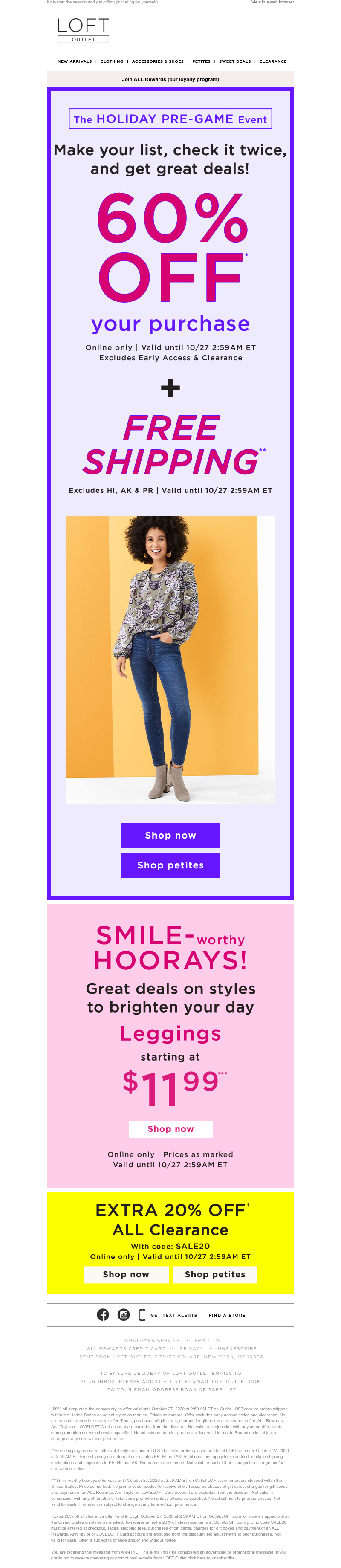Click Join ALL Rewards loyalty banner
This screenshot has height=1568, width=341.
(x=170, y=79)
